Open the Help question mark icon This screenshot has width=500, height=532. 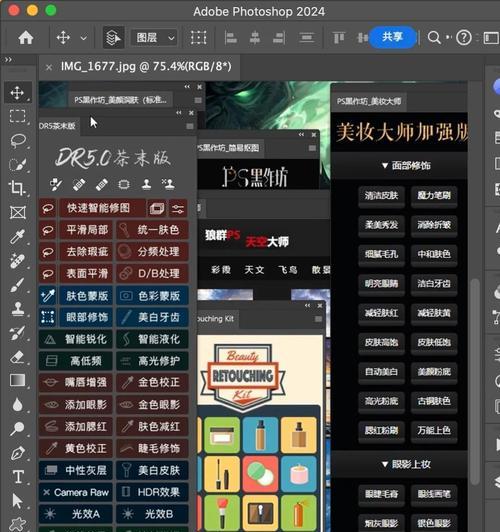(x=464, y=37)
